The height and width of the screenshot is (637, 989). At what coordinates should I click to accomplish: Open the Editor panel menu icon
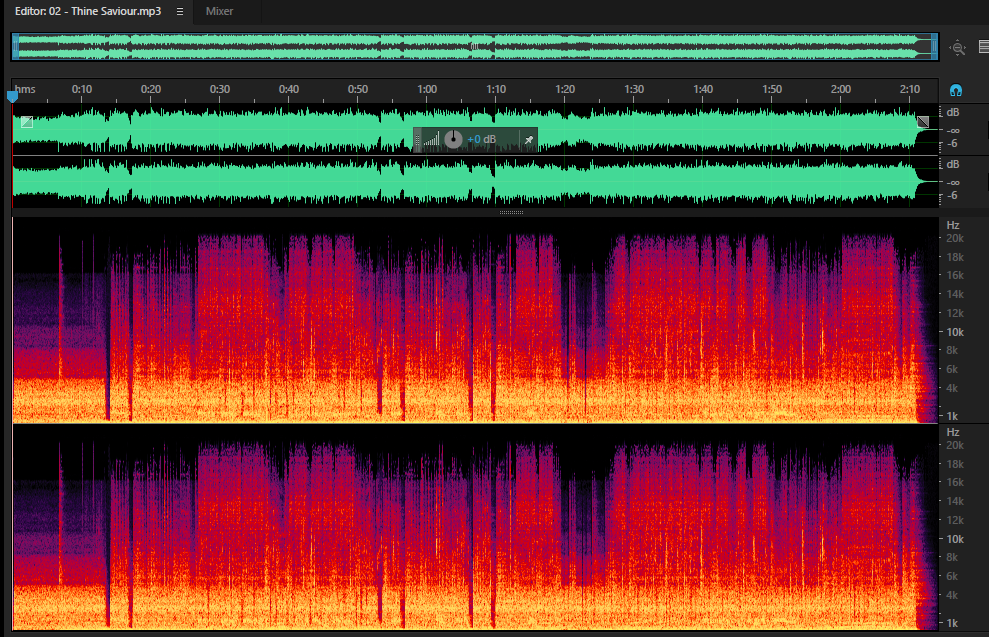pos(180,11)
